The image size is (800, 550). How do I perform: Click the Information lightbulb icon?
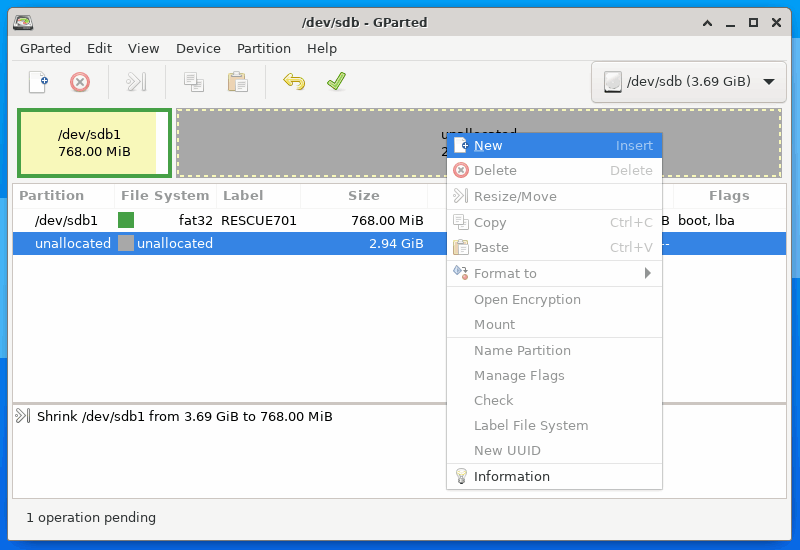(x=461, y=476)
